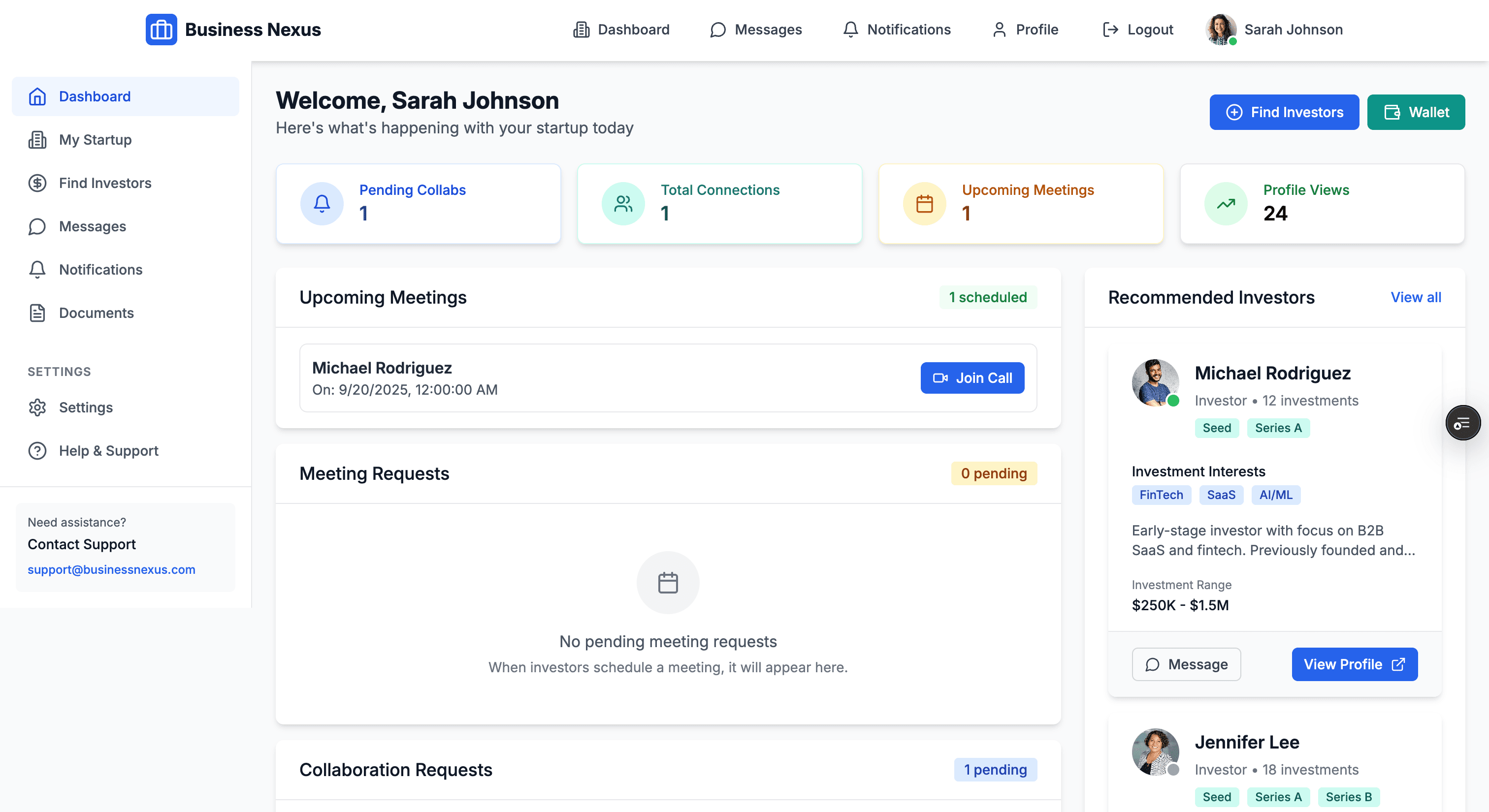The image size is (1489, 812).
Task: Open the green Wallet button
Action: pos(1416,112)
